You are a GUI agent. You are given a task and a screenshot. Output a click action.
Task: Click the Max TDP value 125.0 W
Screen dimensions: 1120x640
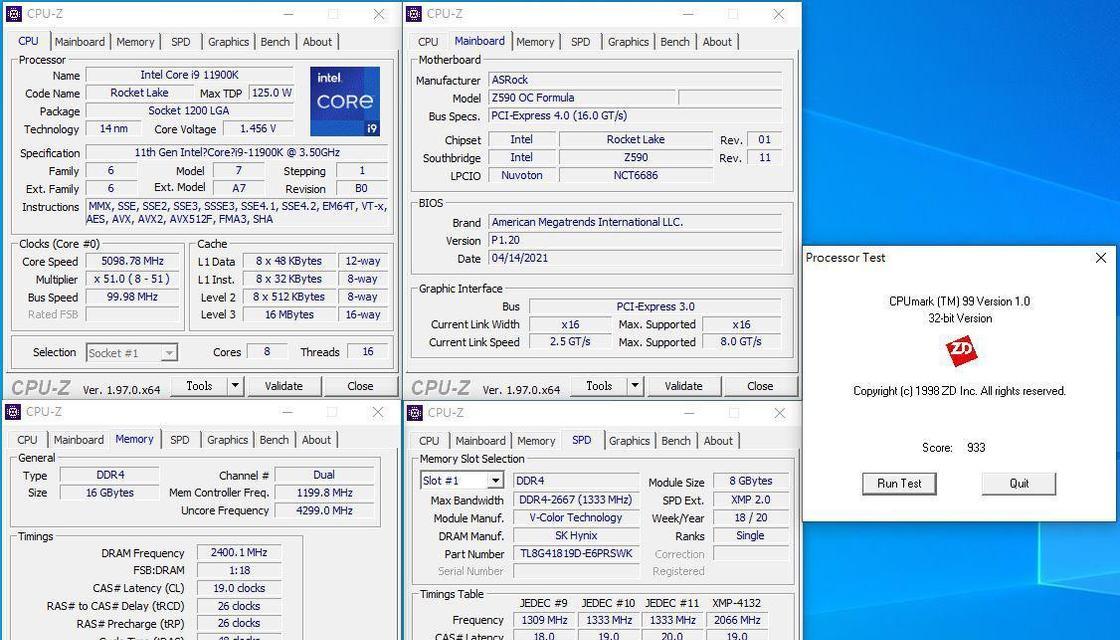271,93
